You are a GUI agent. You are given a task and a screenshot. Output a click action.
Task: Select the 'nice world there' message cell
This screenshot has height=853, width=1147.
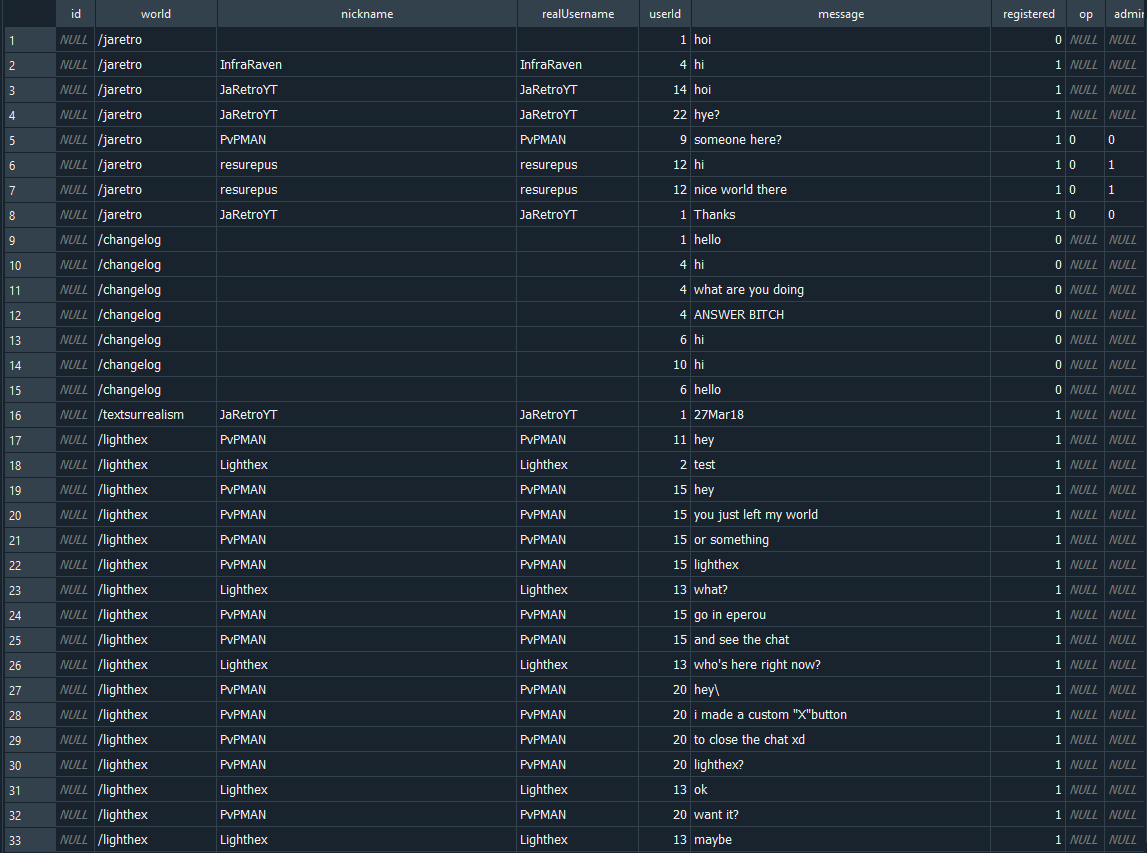click(740, 190)
